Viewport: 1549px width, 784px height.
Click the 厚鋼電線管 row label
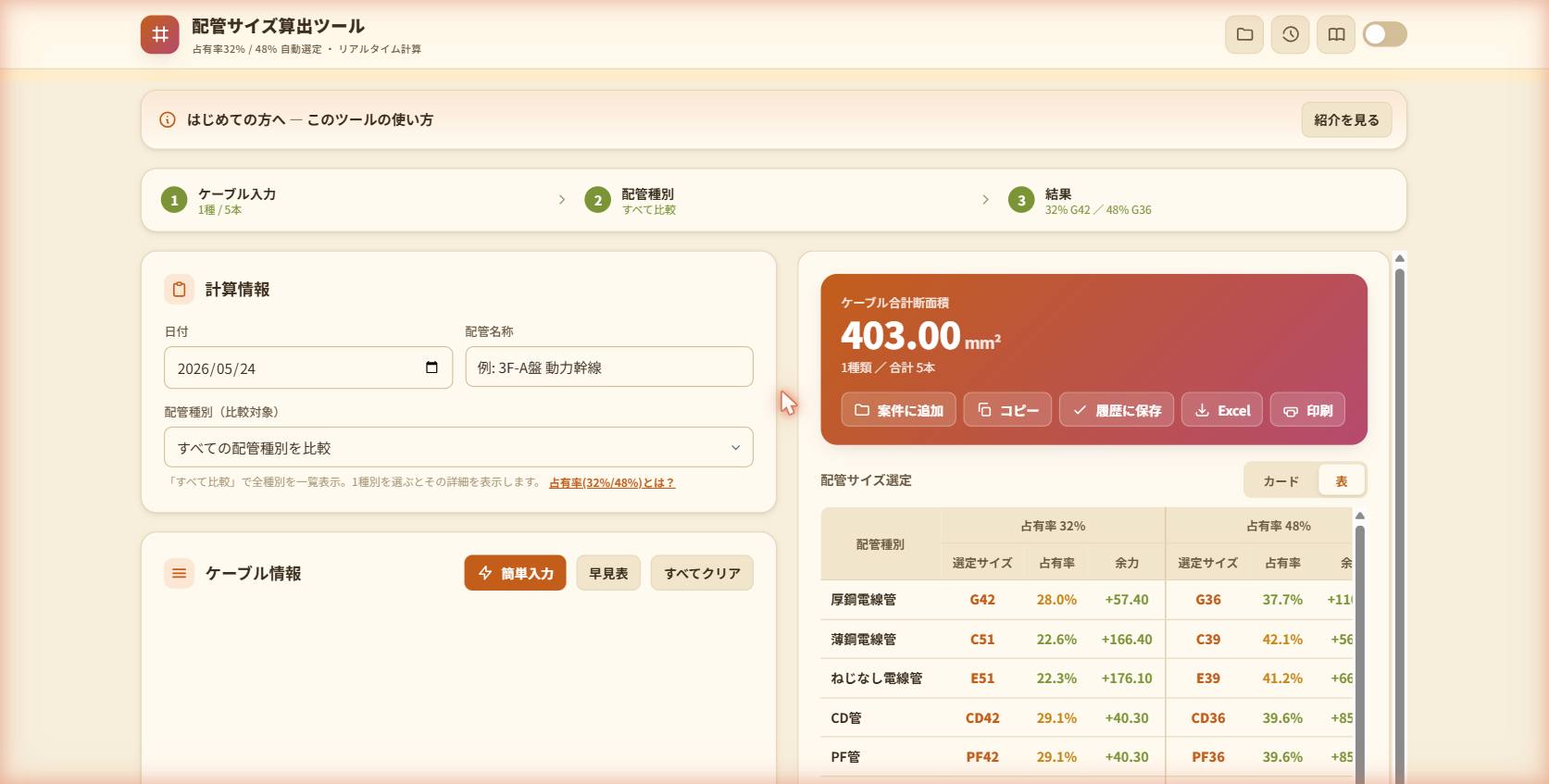coord(864,600)
